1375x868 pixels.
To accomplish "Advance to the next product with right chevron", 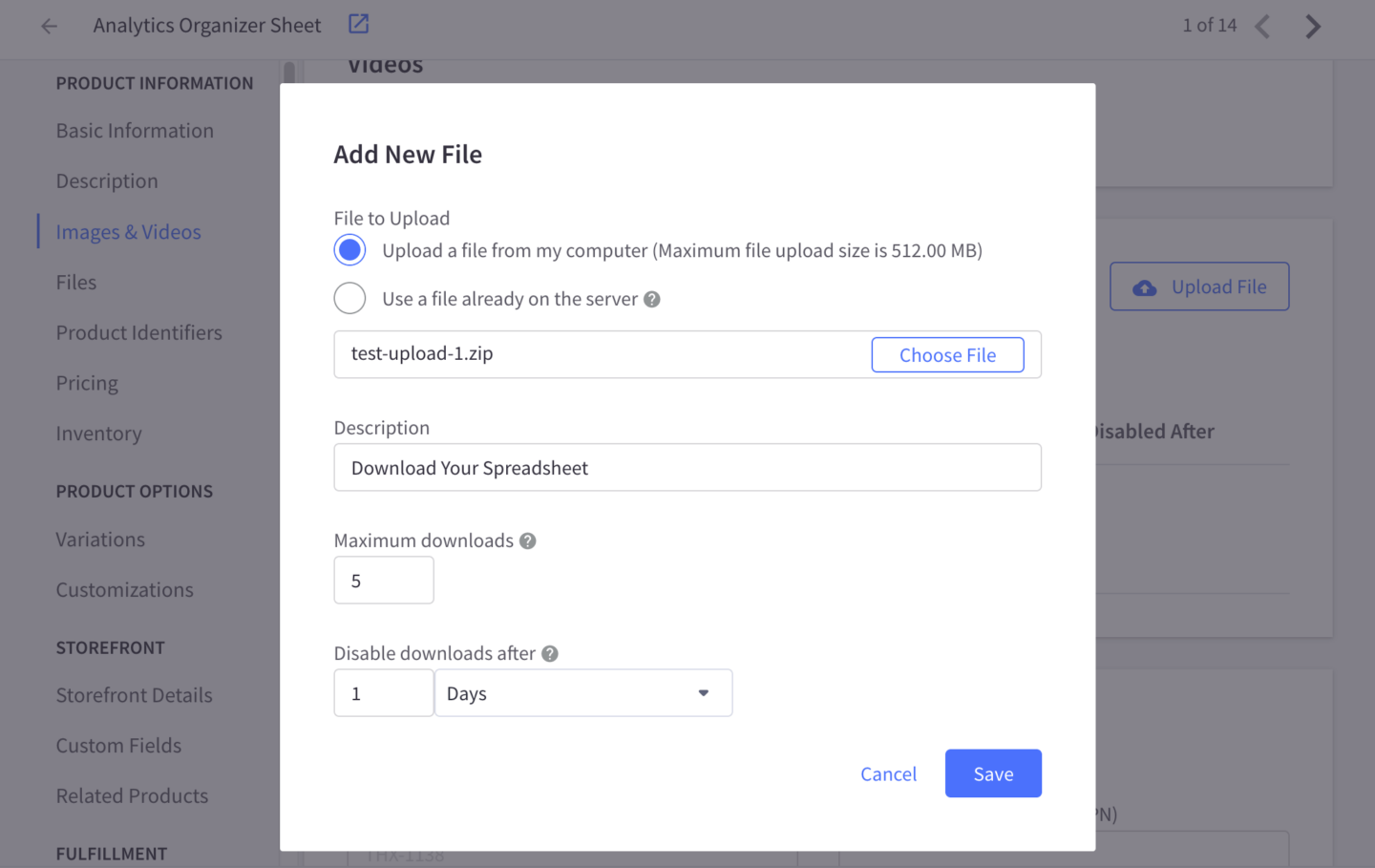I will (x=1314, y=26).
